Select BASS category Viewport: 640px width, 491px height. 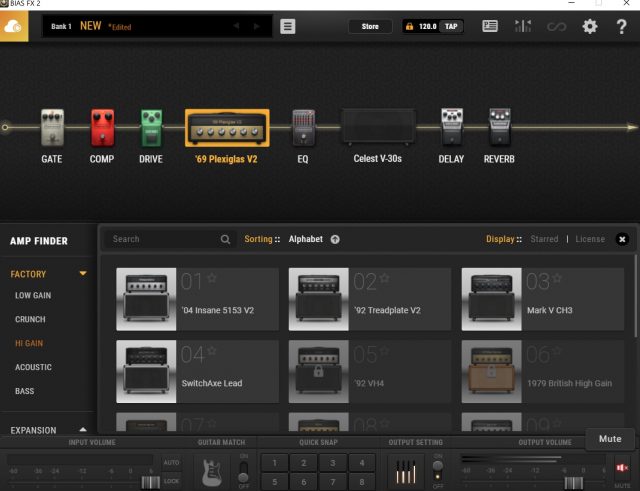[x=24, y=391]
